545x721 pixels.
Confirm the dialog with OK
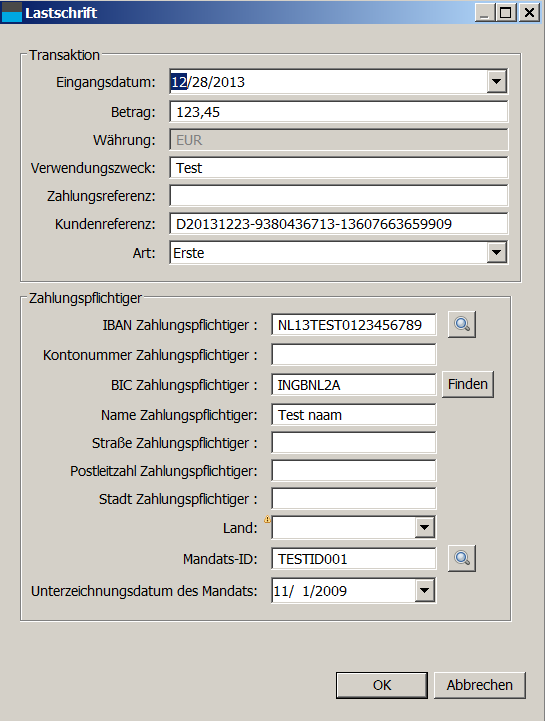pyautogui.click(x=382, y=685)
